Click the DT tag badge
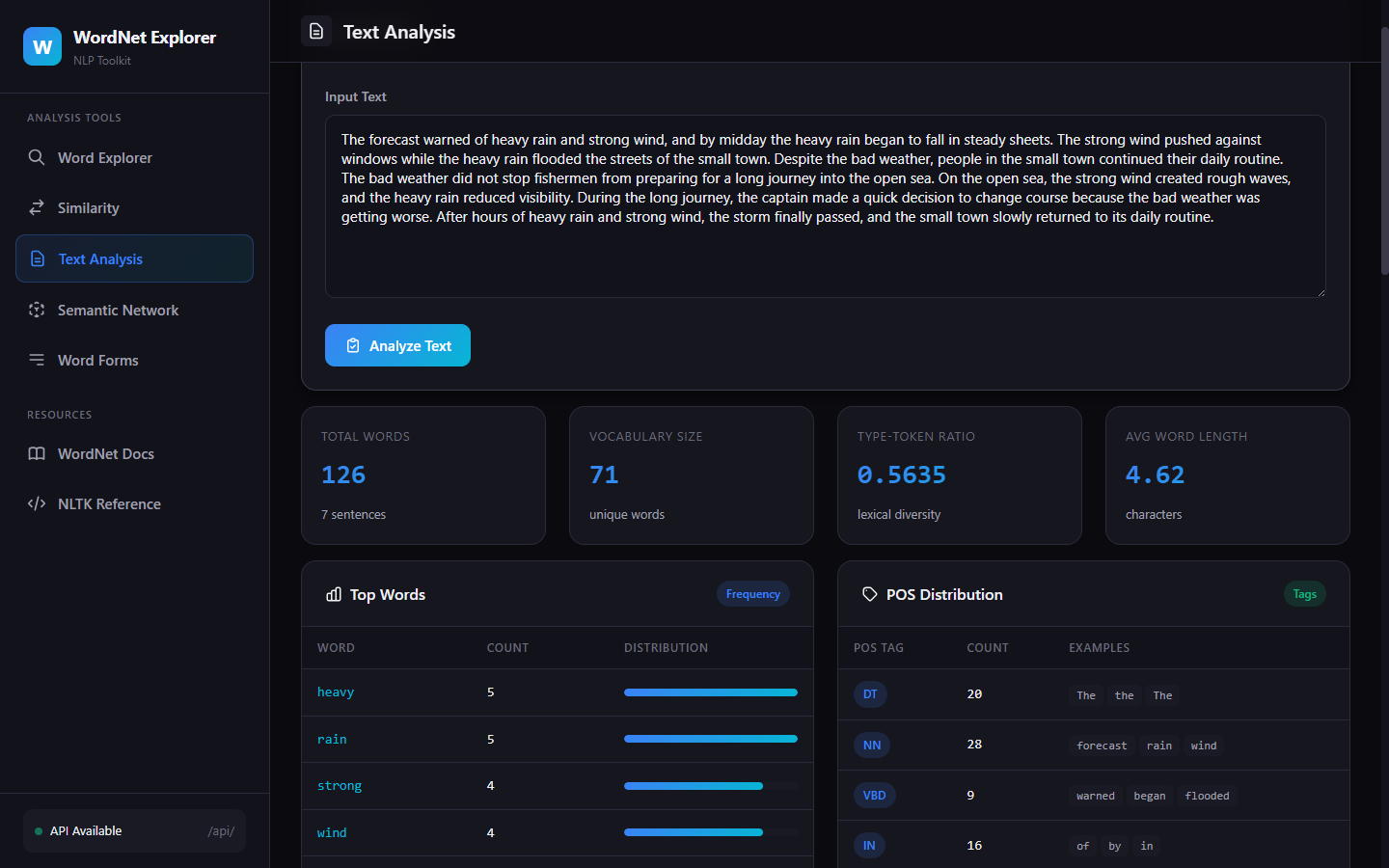Viewport: 1389px width, 868px height. [x=870, y=694]
